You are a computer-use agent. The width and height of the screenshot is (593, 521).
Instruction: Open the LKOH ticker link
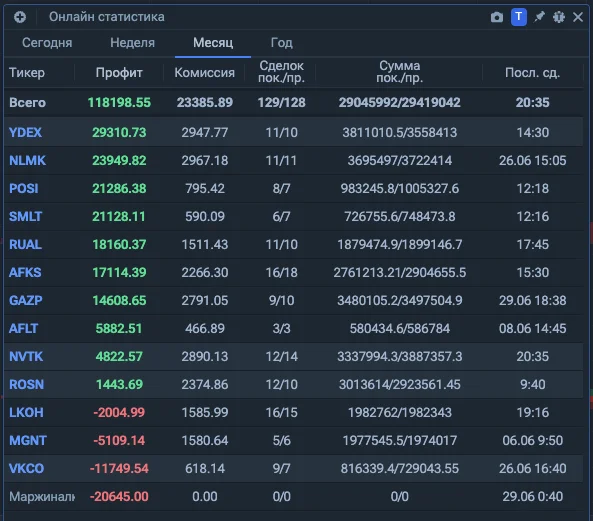coord(26,412)
